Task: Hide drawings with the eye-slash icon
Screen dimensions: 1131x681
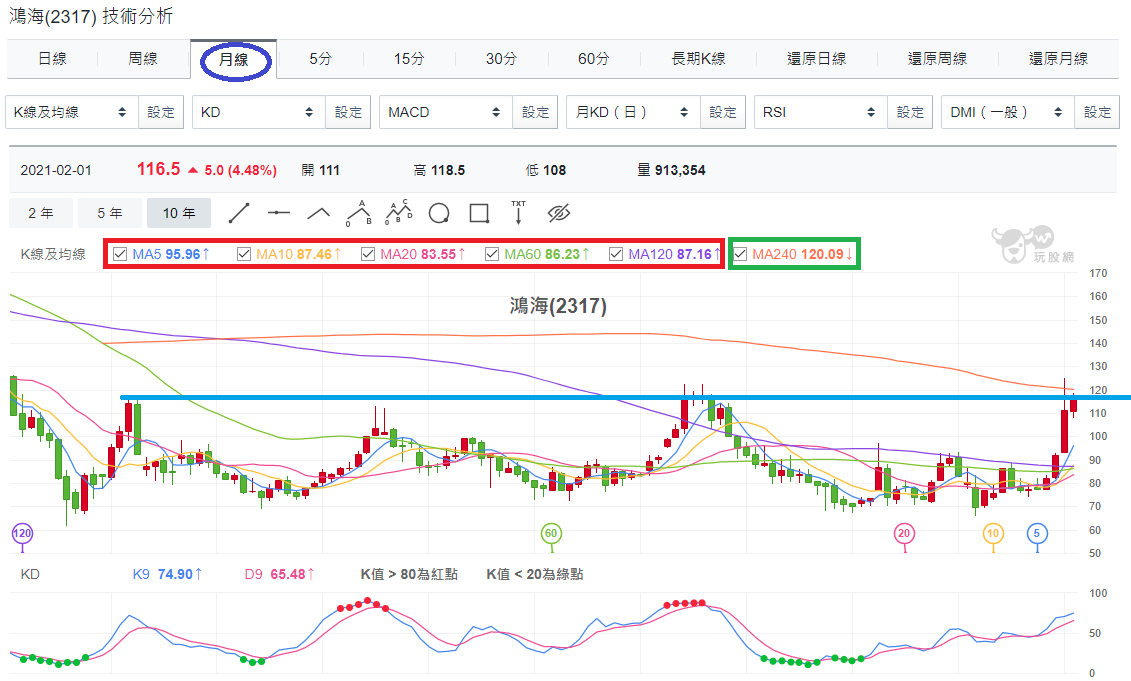Action: tap(559, 213)
